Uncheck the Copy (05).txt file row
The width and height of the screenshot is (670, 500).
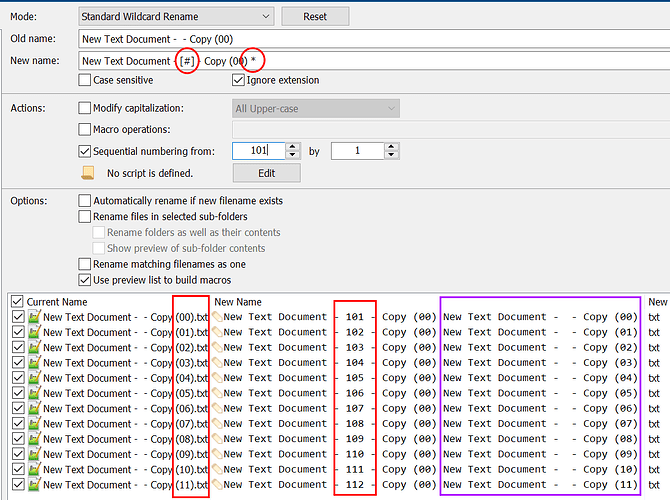pos(18,393)
